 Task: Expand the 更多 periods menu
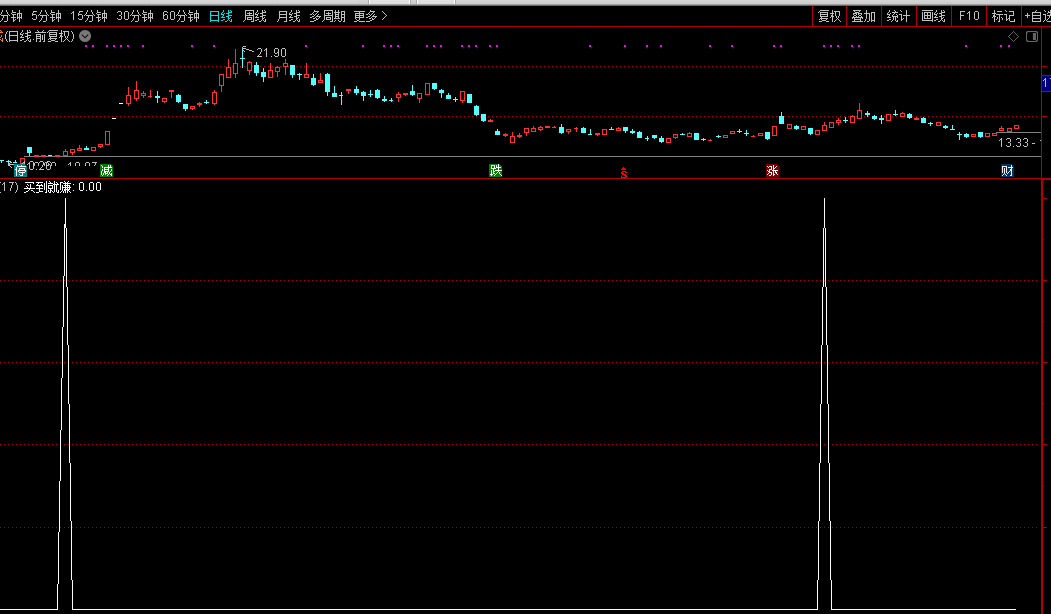[370, 16]
